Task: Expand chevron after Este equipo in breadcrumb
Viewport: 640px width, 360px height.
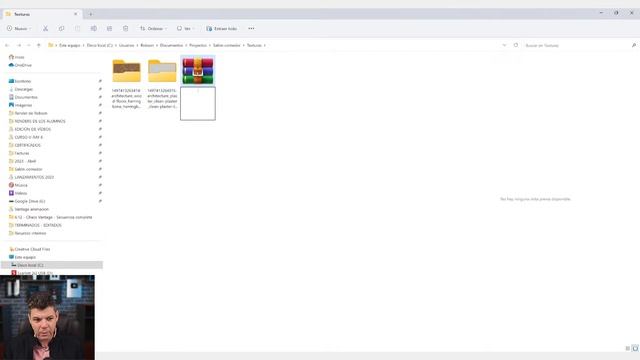Action: (84, 45)
